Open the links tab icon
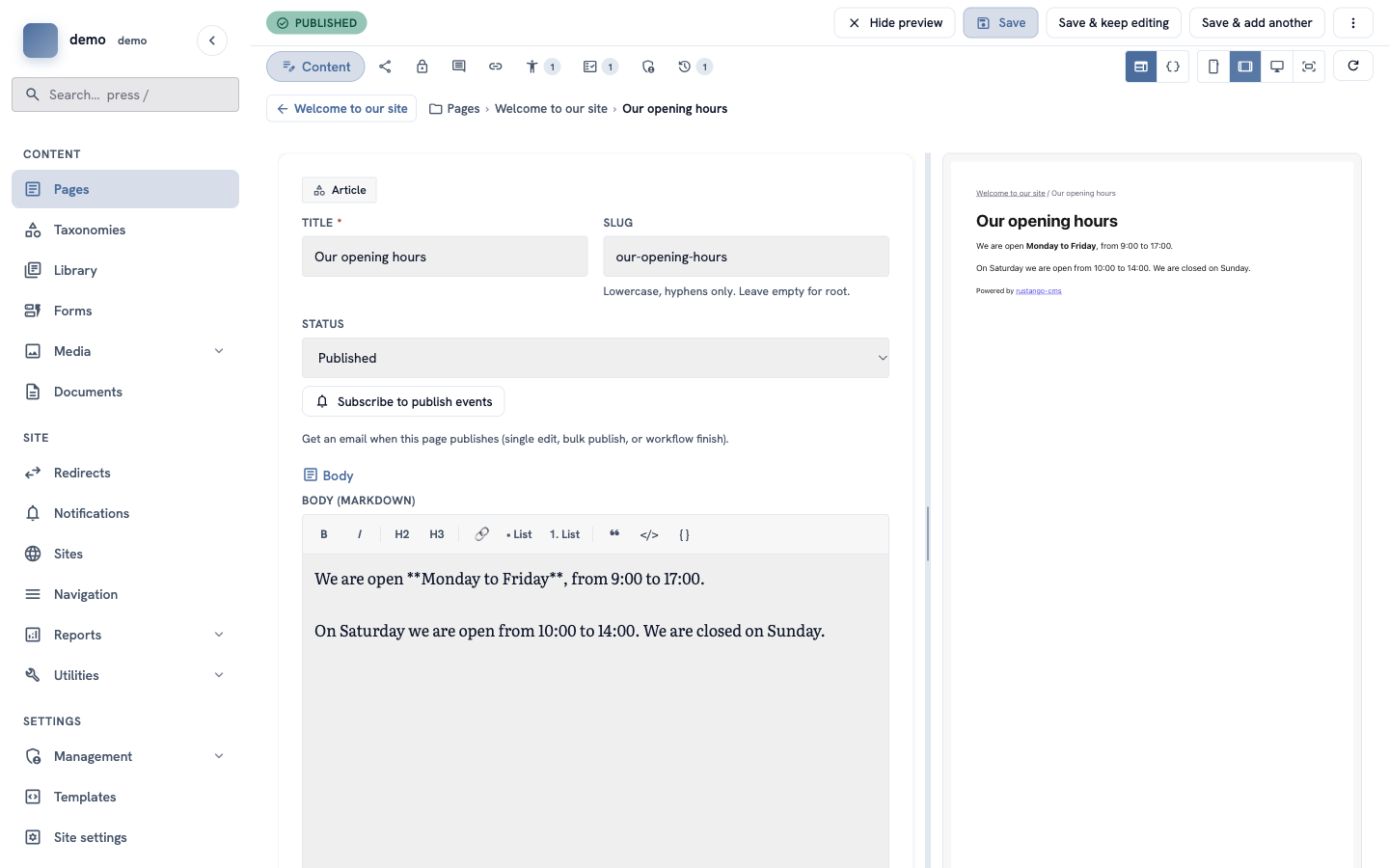The width and height of the screenshot is (1389, 868). click(495, 67)
